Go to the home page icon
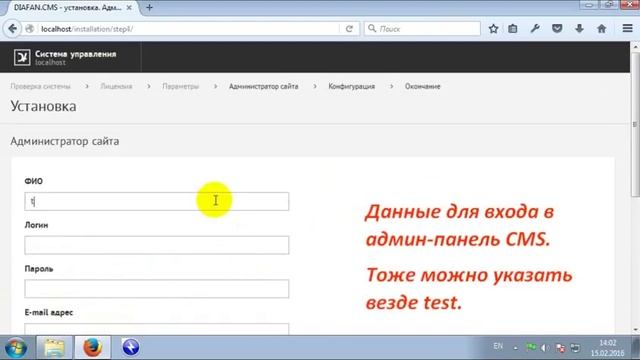Screen dimensions: 640x360 [x=602, y=29]
